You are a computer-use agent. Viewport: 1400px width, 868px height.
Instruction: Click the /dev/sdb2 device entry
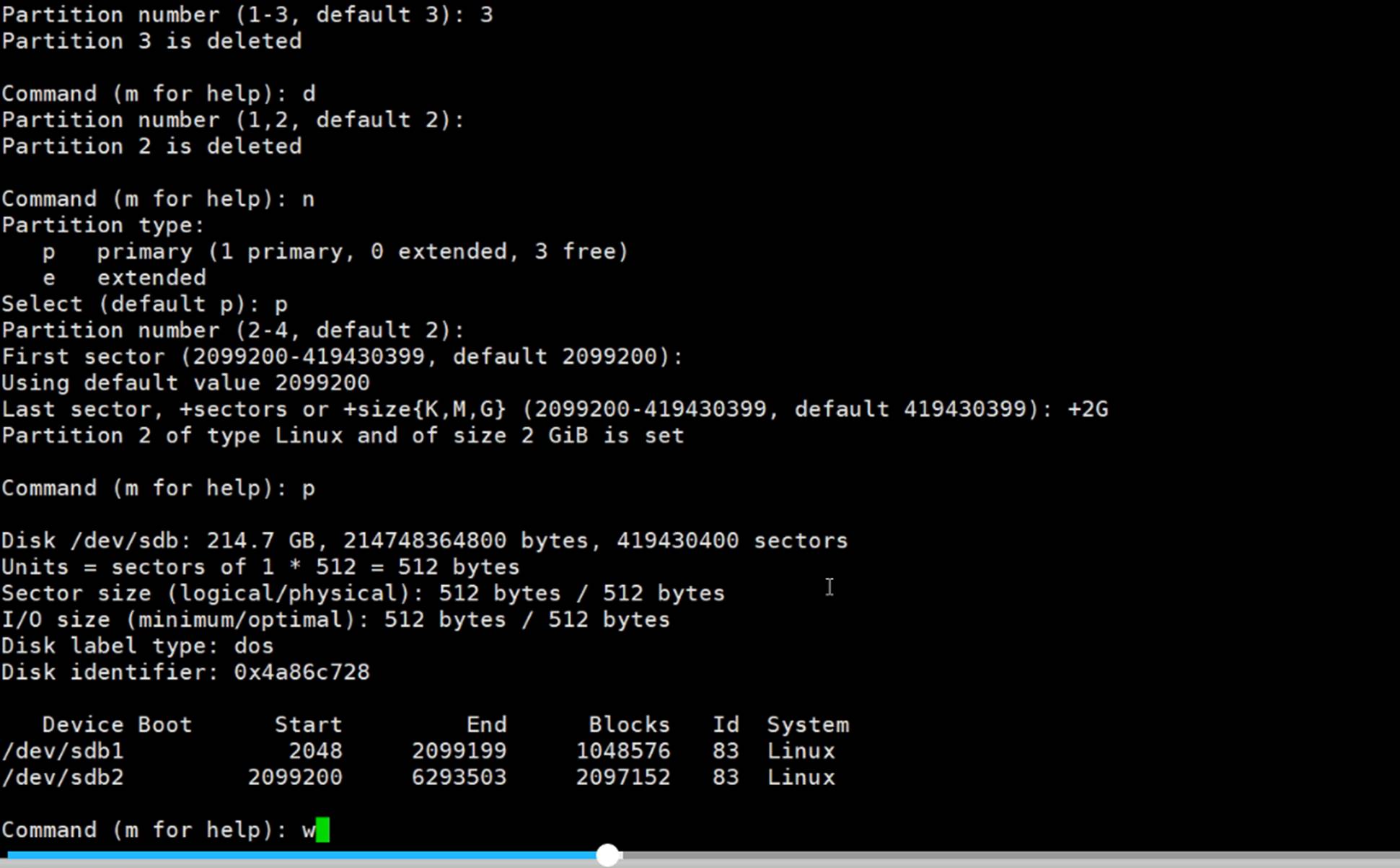[63, 778]
